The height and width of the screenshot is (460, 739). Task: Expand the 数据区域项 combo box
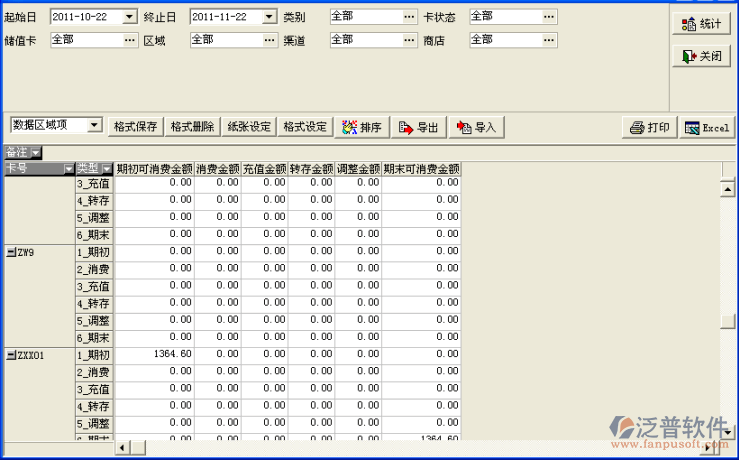[x=95, y=125]
